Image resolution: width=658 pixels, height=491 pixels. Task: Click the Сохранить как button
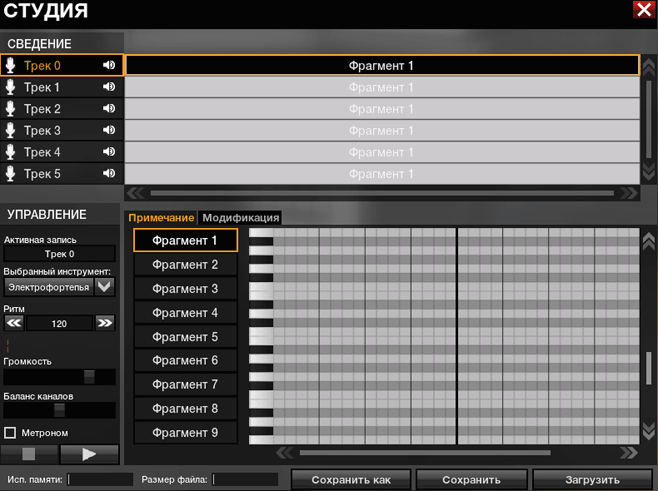point(351,480)
